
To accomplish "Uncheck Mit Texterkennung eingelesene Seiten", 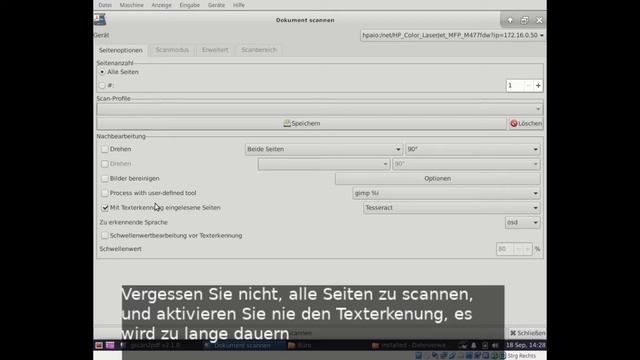I will pos(105,207).
